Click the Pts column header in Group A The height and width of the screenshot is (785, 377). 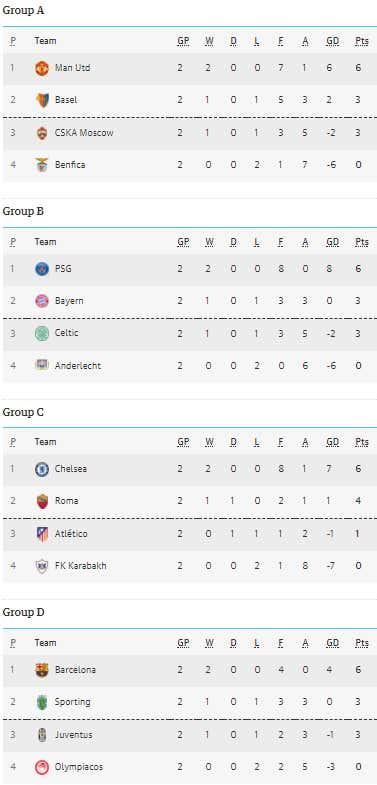point(361,41)
